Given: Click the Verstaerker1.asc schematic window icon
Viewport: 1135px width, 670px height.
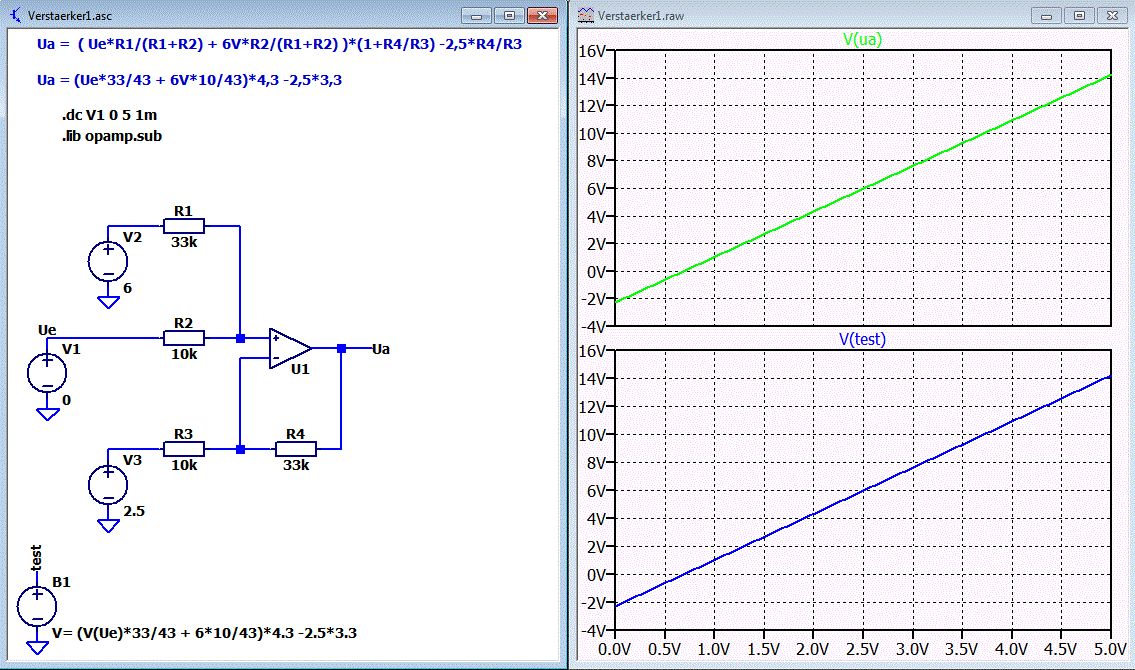Looking at the screenshot, I should pos(15,14).
